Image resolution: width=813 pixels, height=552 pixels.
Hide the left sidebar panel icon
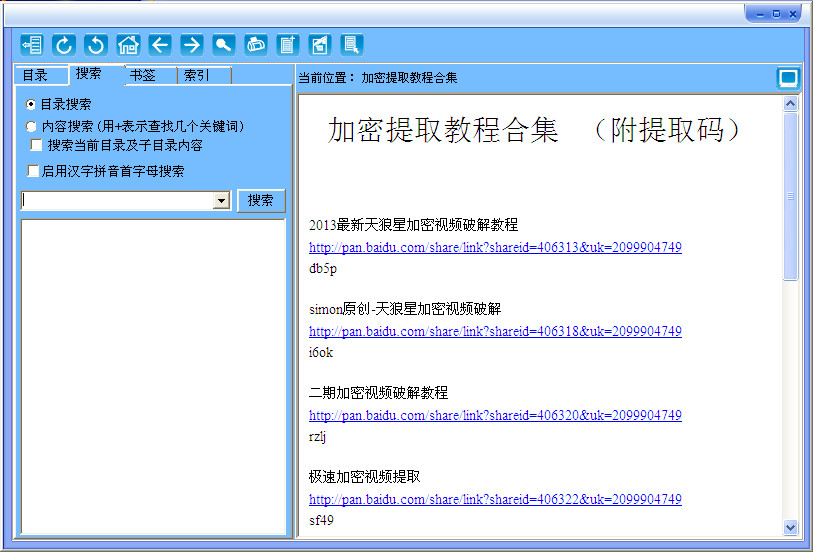(x=32, y=45)
